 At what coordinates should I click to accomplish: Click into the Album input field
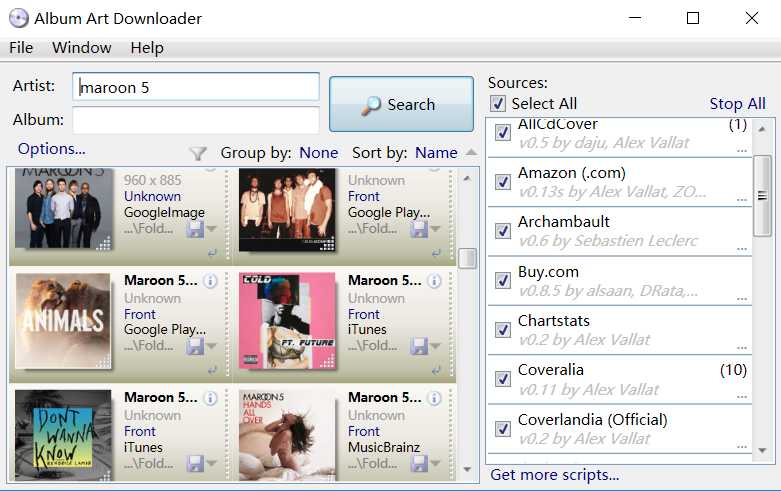196,121
